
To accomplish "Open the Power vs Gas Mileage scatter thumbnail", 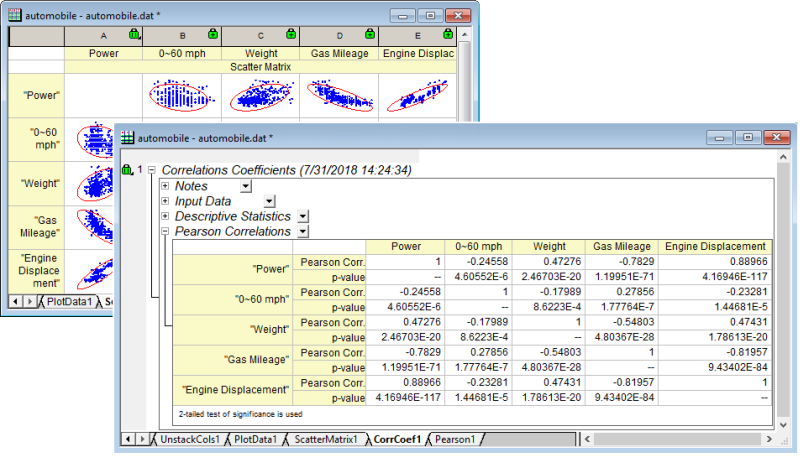I will click(x=339, y=95).
